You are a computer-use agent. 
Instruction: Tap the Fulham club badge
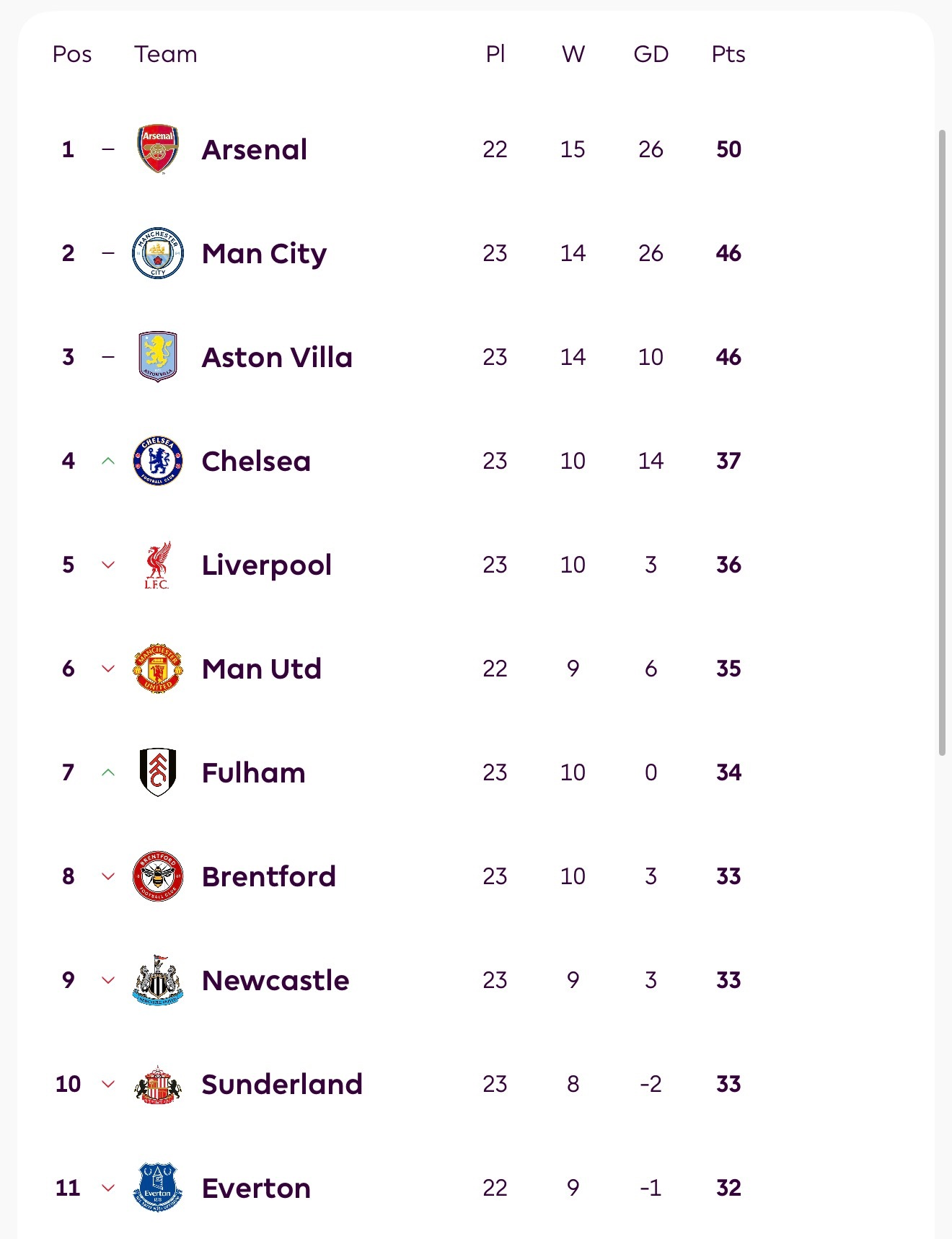pos(158,772)
